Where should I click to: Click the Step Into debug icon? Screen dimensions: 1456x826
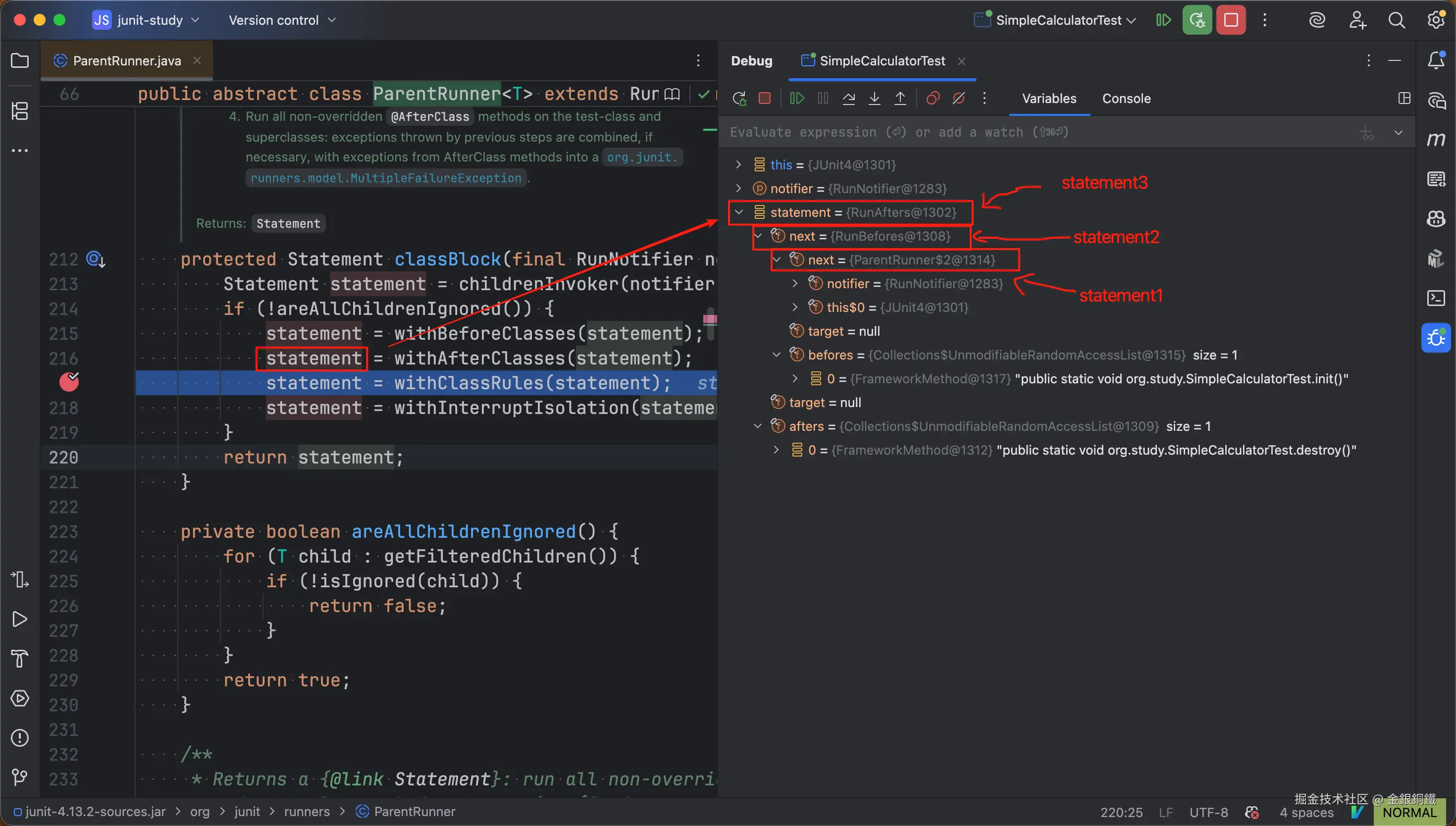tap(874, 99)
